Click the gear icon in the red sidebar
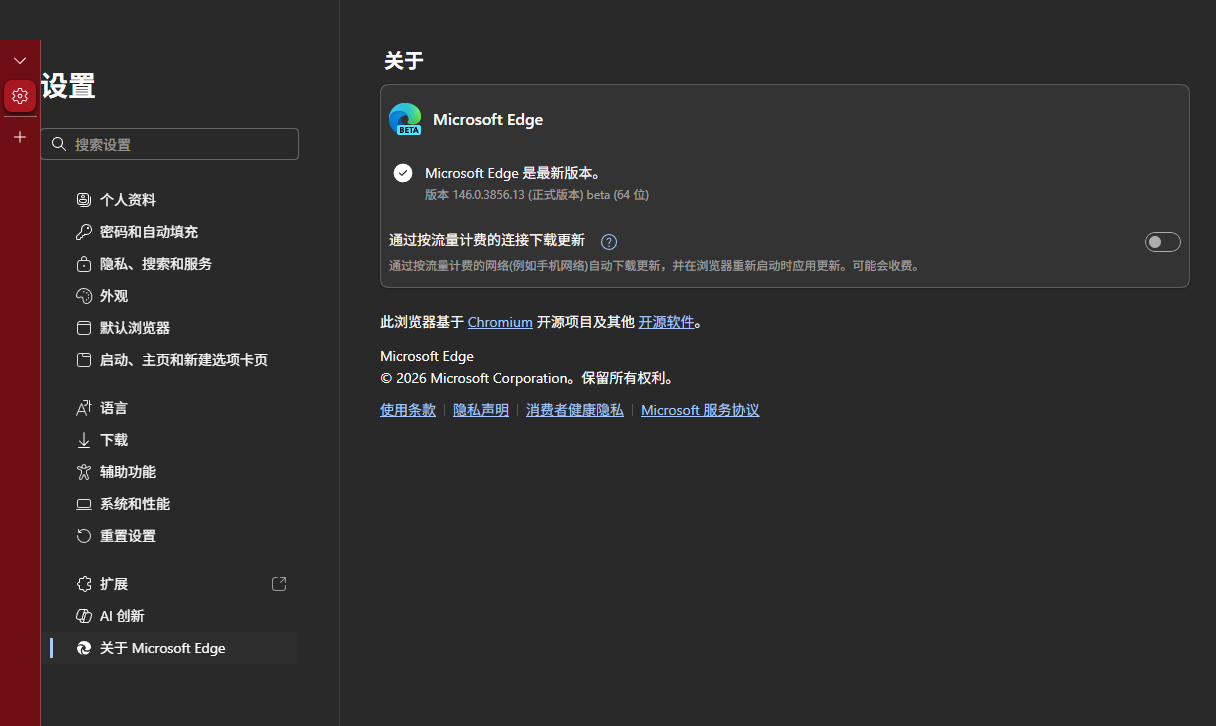This screenshot has height=726, width=1216. [20, 96]
